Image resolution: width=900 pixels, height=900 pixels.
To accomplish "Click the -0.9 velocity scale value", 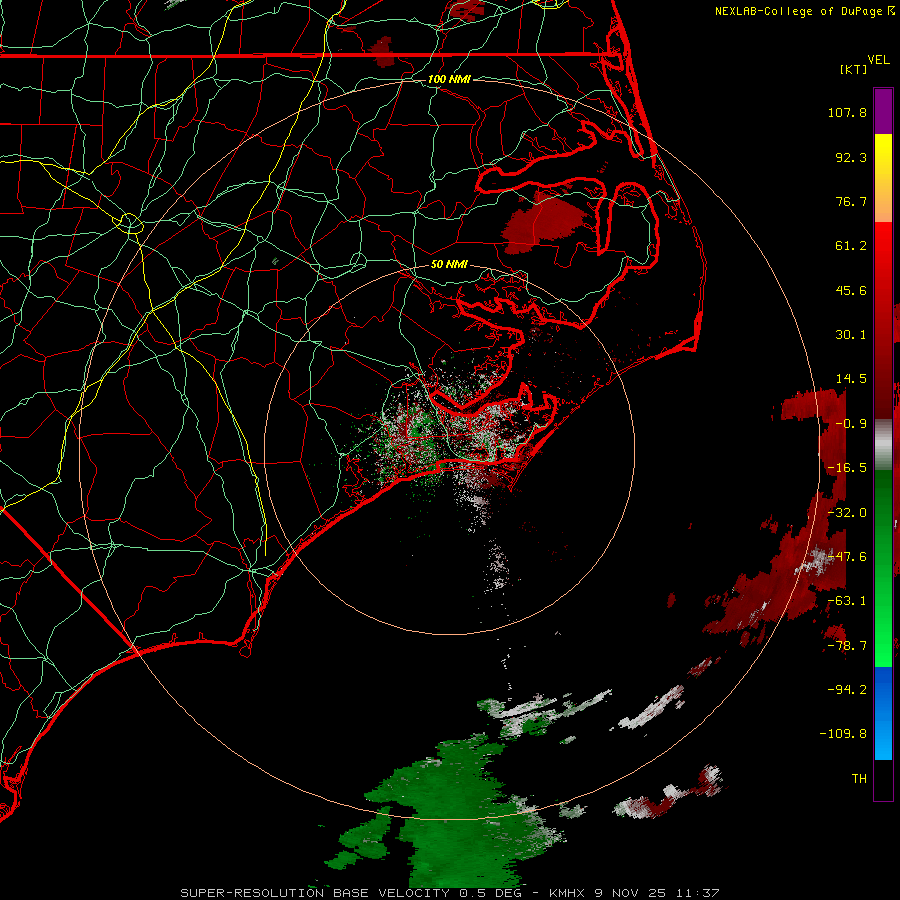I will tap(851, 424).
